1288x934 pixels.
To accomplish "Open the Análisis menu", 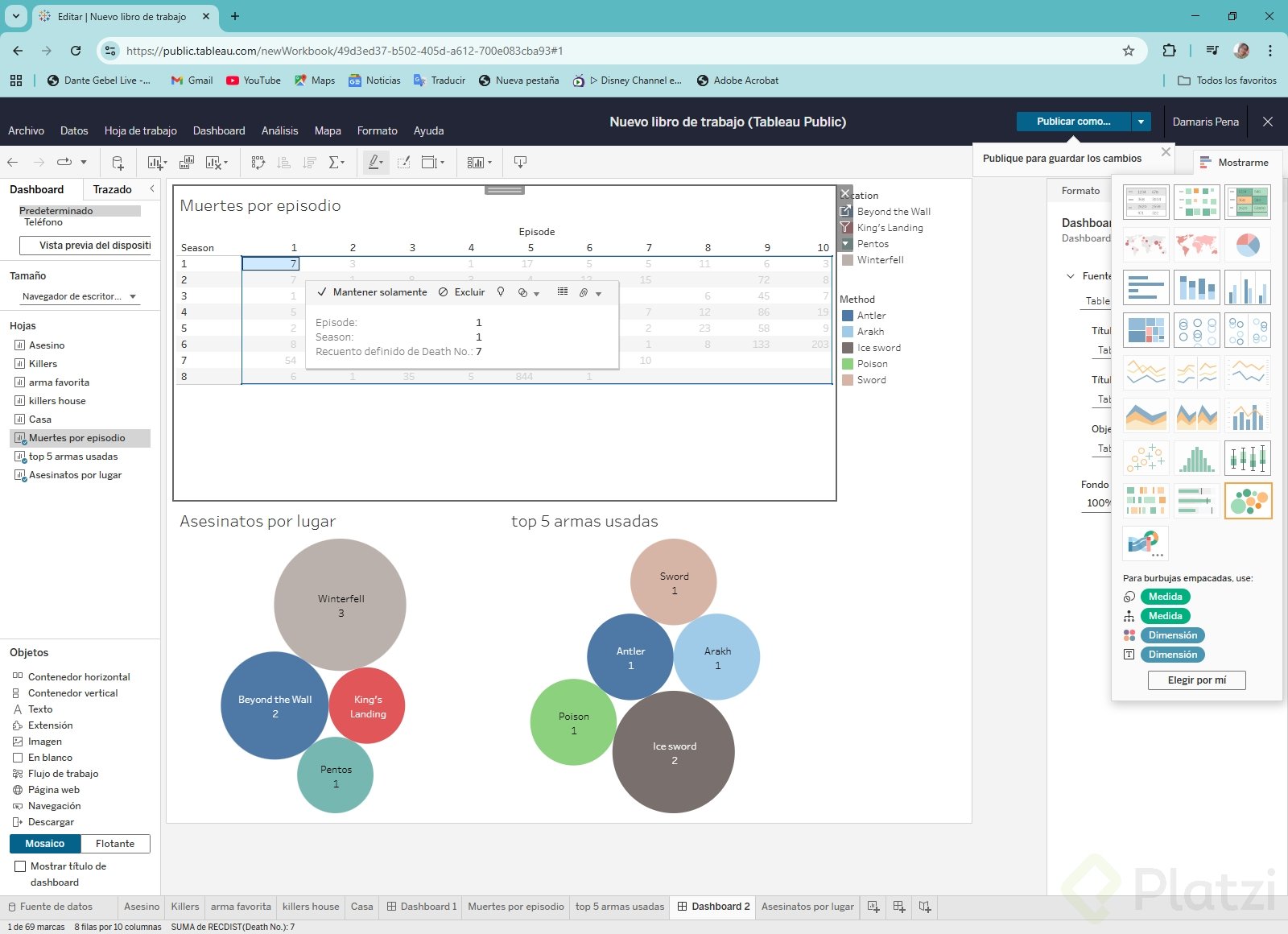I will (279, 130).
